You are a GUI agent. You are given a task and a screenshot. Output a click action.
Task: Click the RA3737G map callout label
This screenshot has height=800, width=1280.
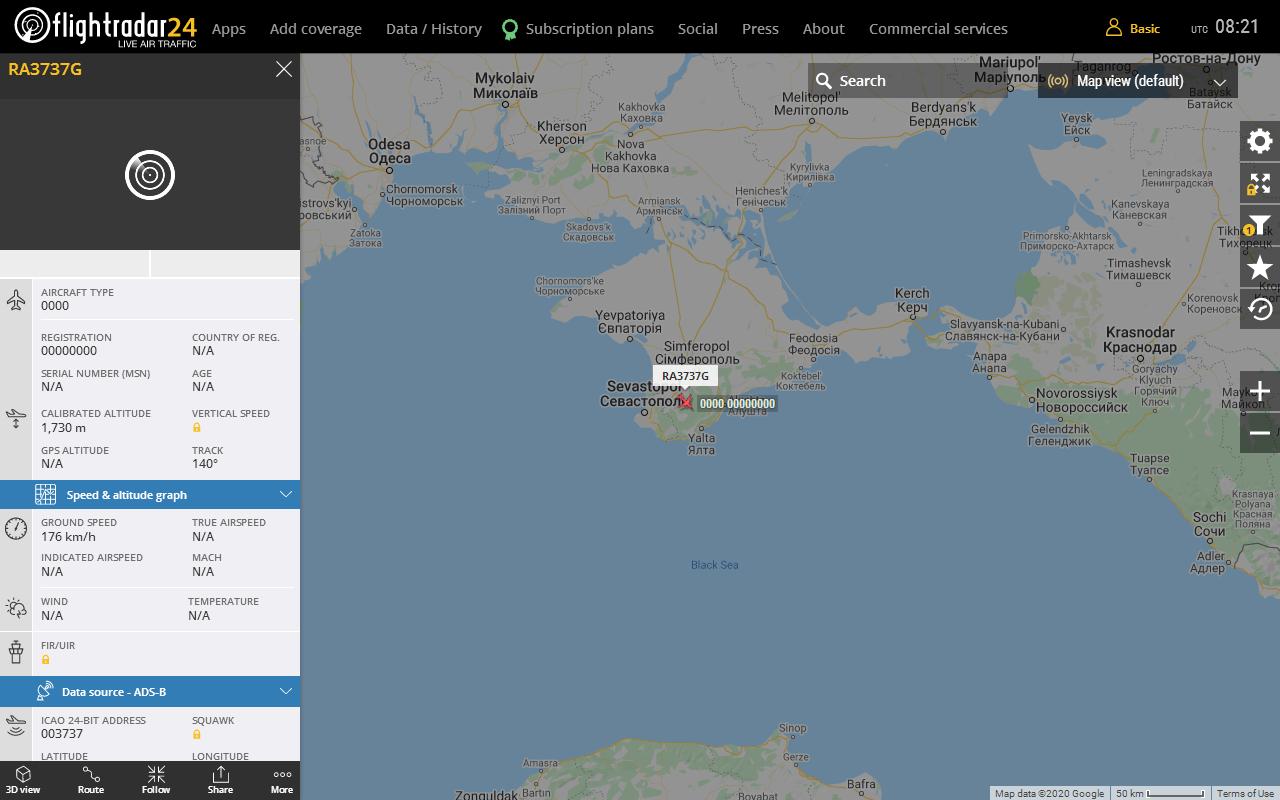pos(685,376)
